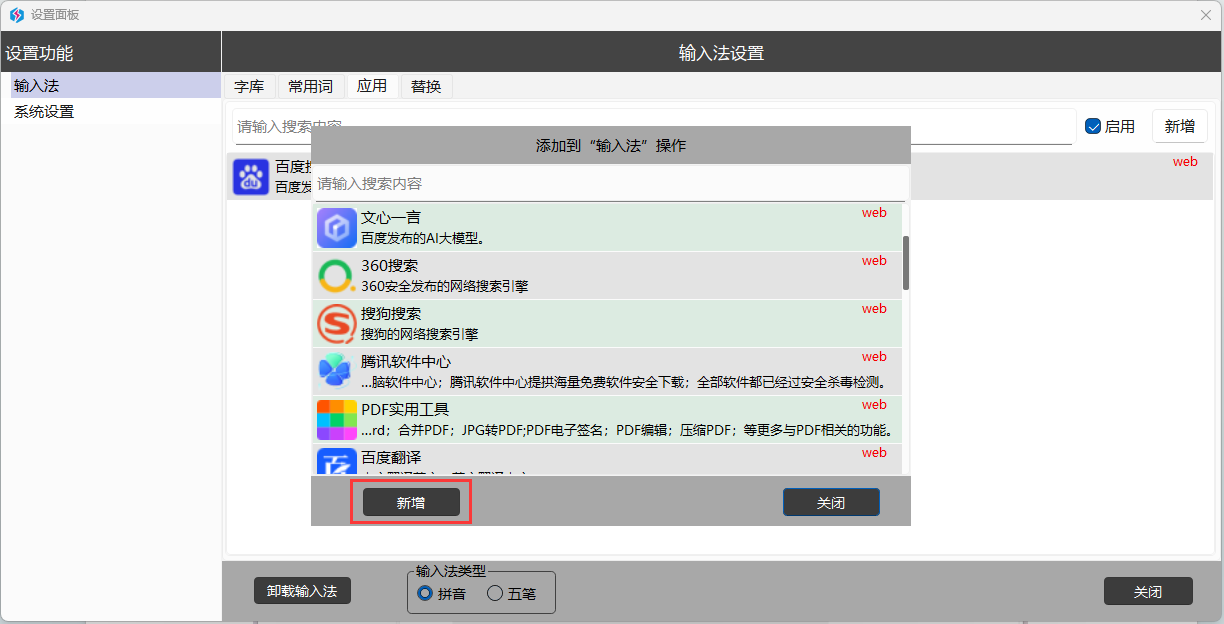1224x624 pixels.
Task: Click the app logo in title bar
Action: (16, 15)
